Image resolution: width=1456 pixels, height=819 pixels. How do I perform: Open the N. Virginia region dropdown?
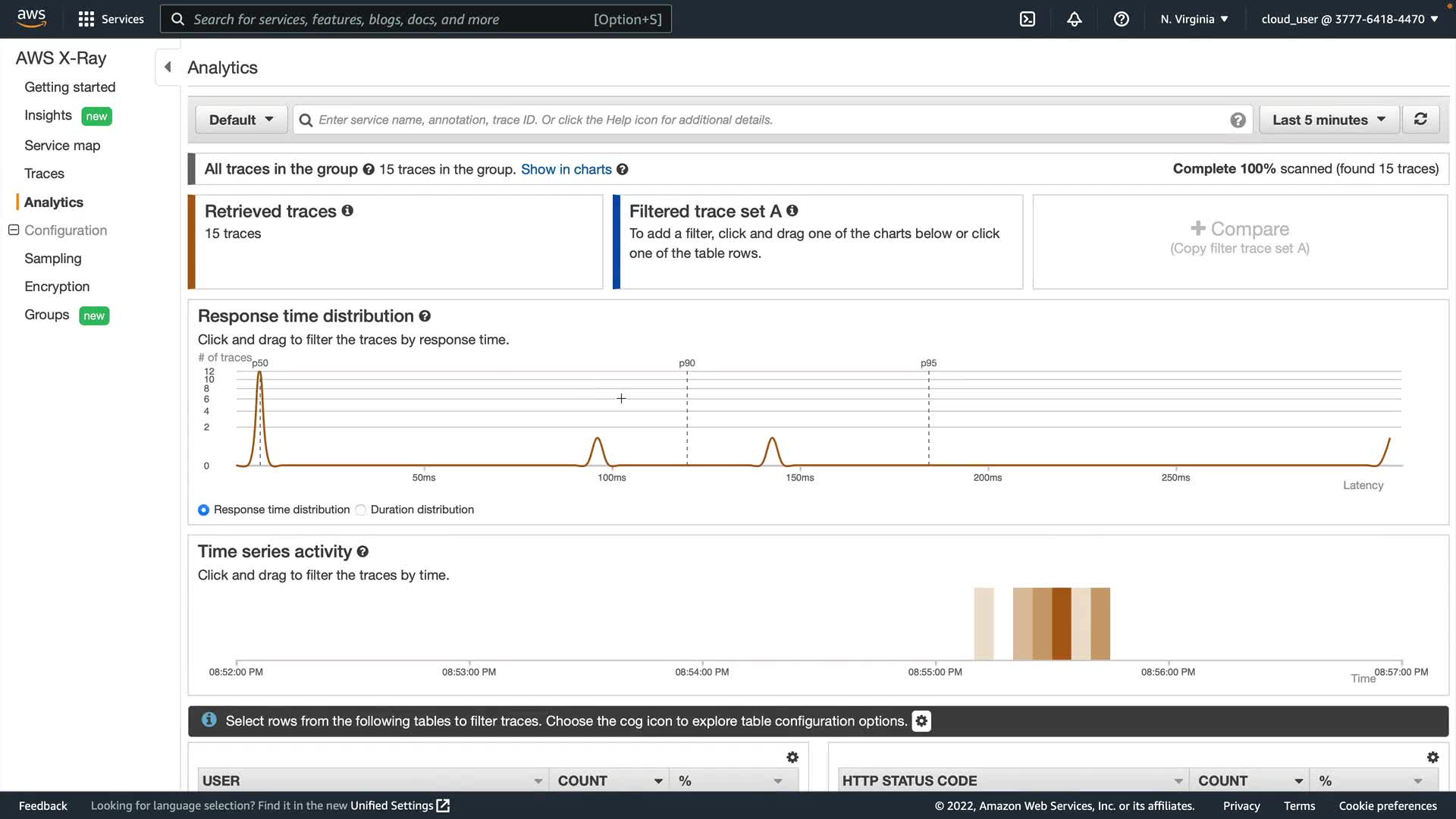coord(1194,19)
